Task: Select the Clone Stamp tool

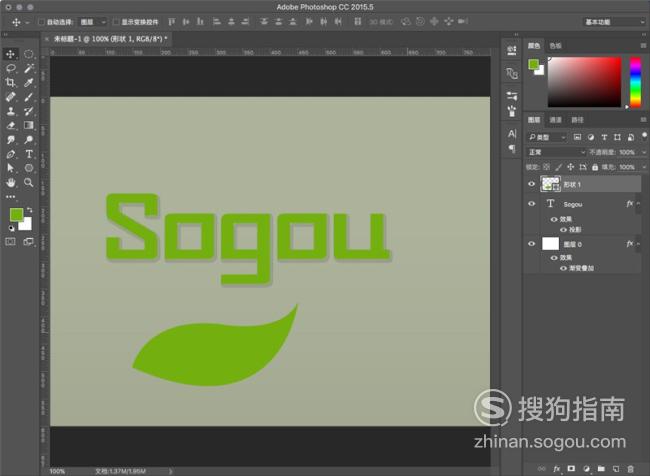Action: pos(10,111)
